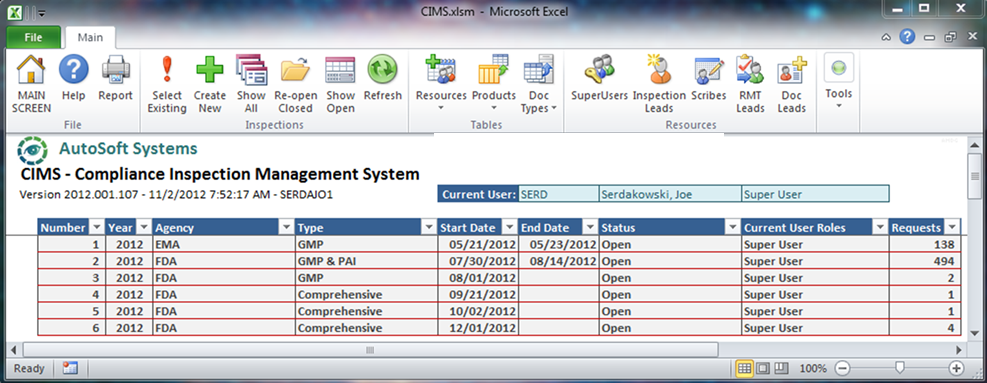This screenshot has width=987, height=383.
Task: Minimize the ribbon with the caret icon
Action: coord(886,37)
